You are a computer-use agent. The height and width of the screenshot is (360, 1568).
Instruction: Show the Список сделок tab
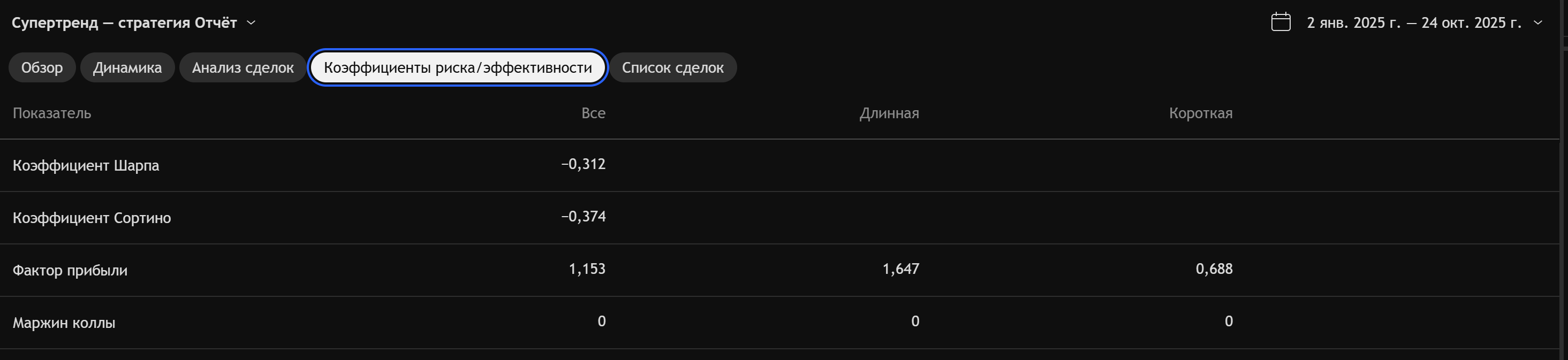click(x=672, y=67)
